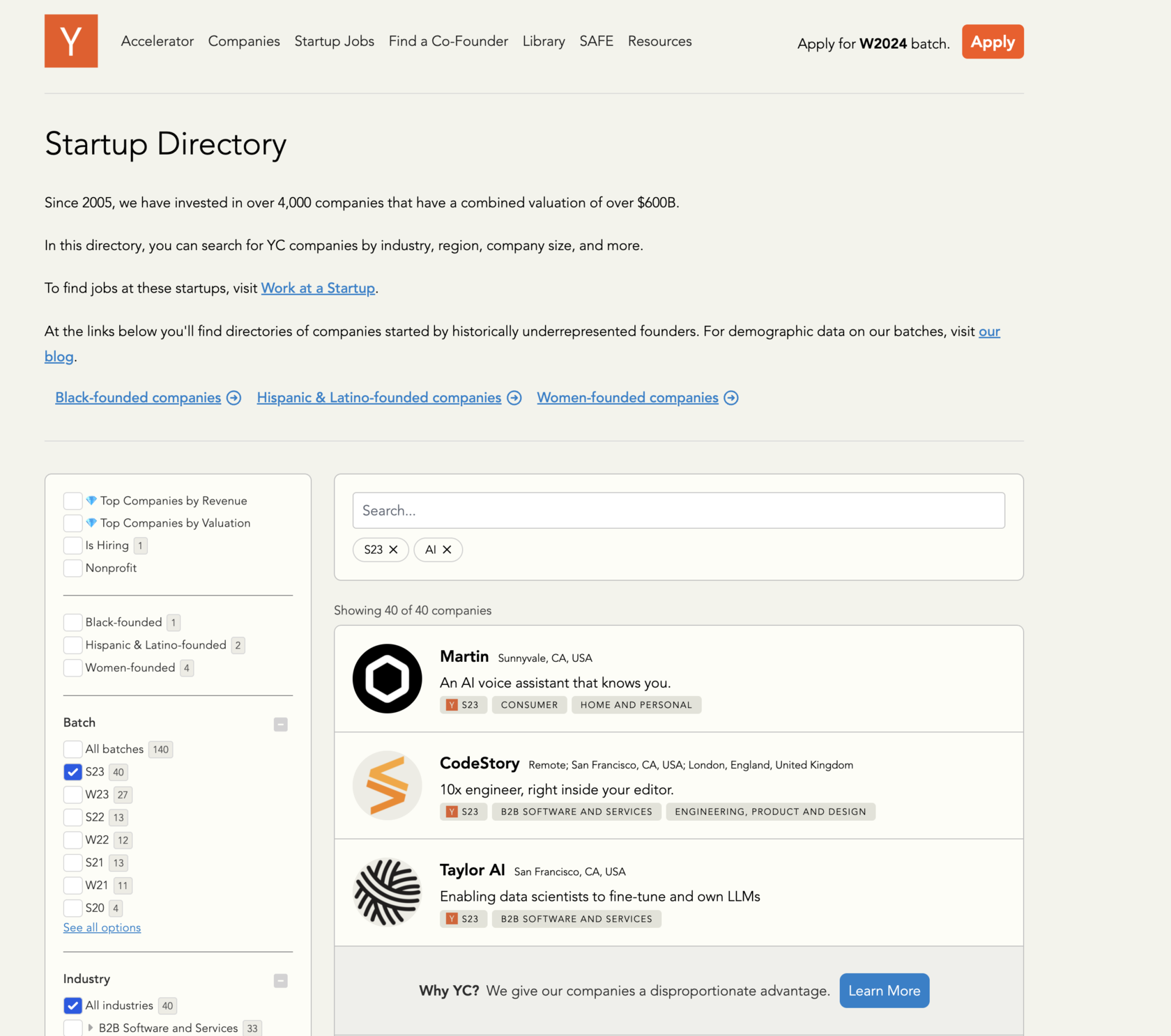Check the Nonprofit filter

pyautogui.click(x=72, y=568)
